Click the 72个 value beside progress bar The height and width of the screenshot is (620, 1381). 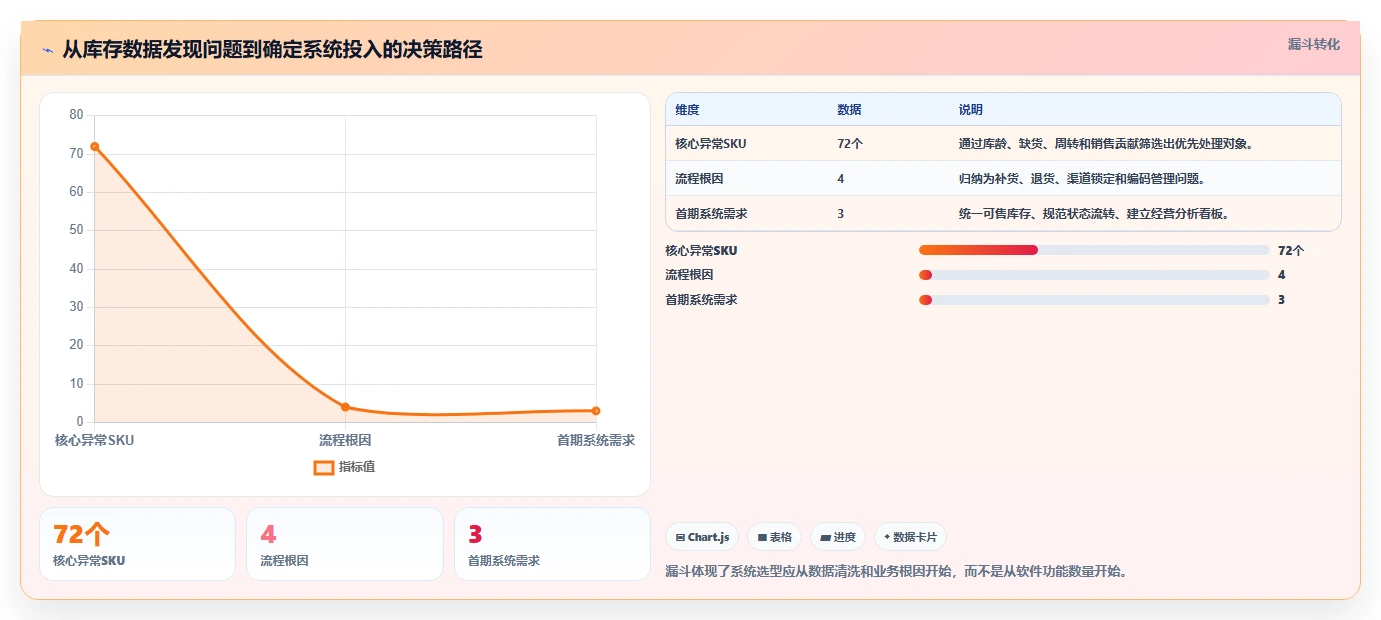(1291, 251)
